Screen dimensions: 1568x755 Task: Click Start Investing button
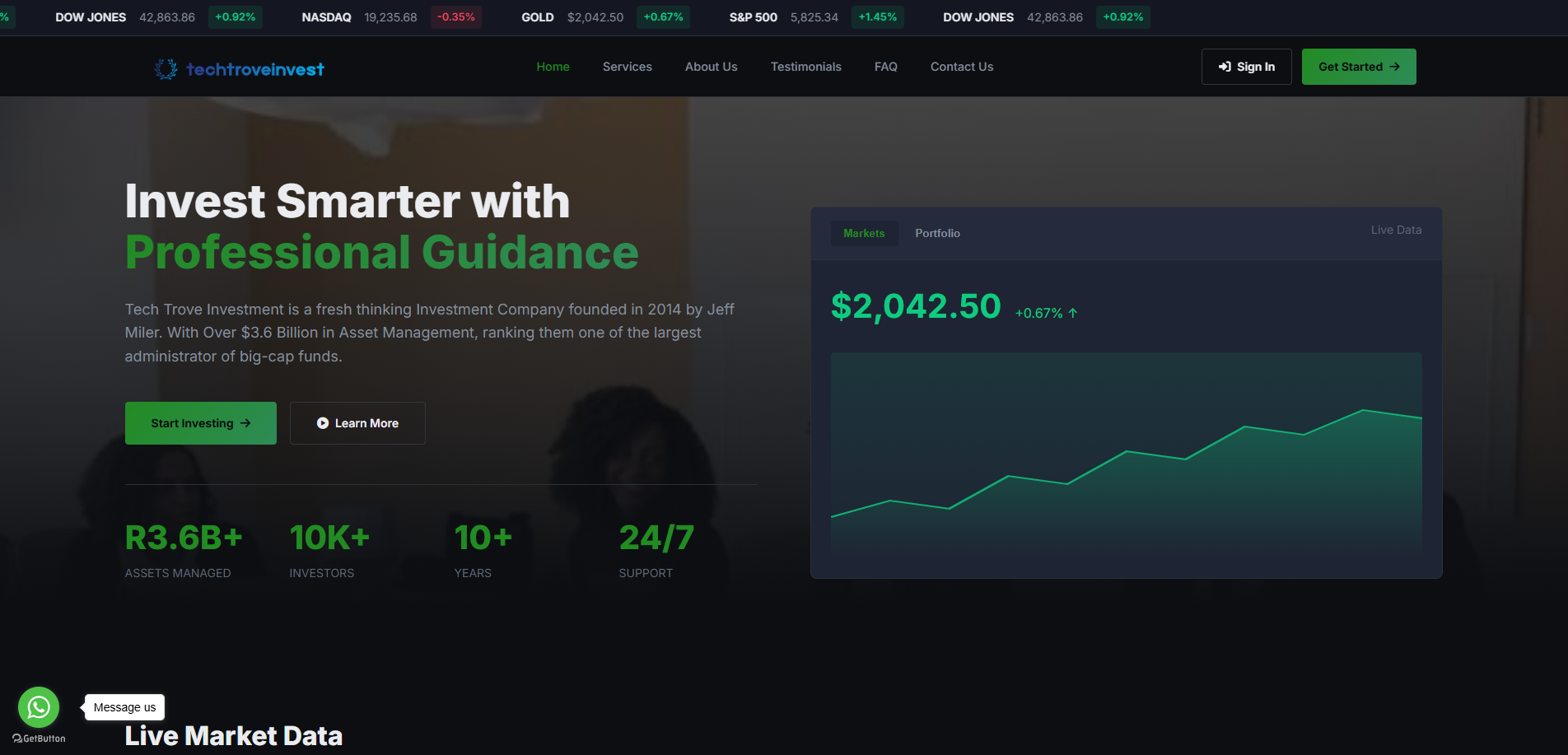point(201,423)
